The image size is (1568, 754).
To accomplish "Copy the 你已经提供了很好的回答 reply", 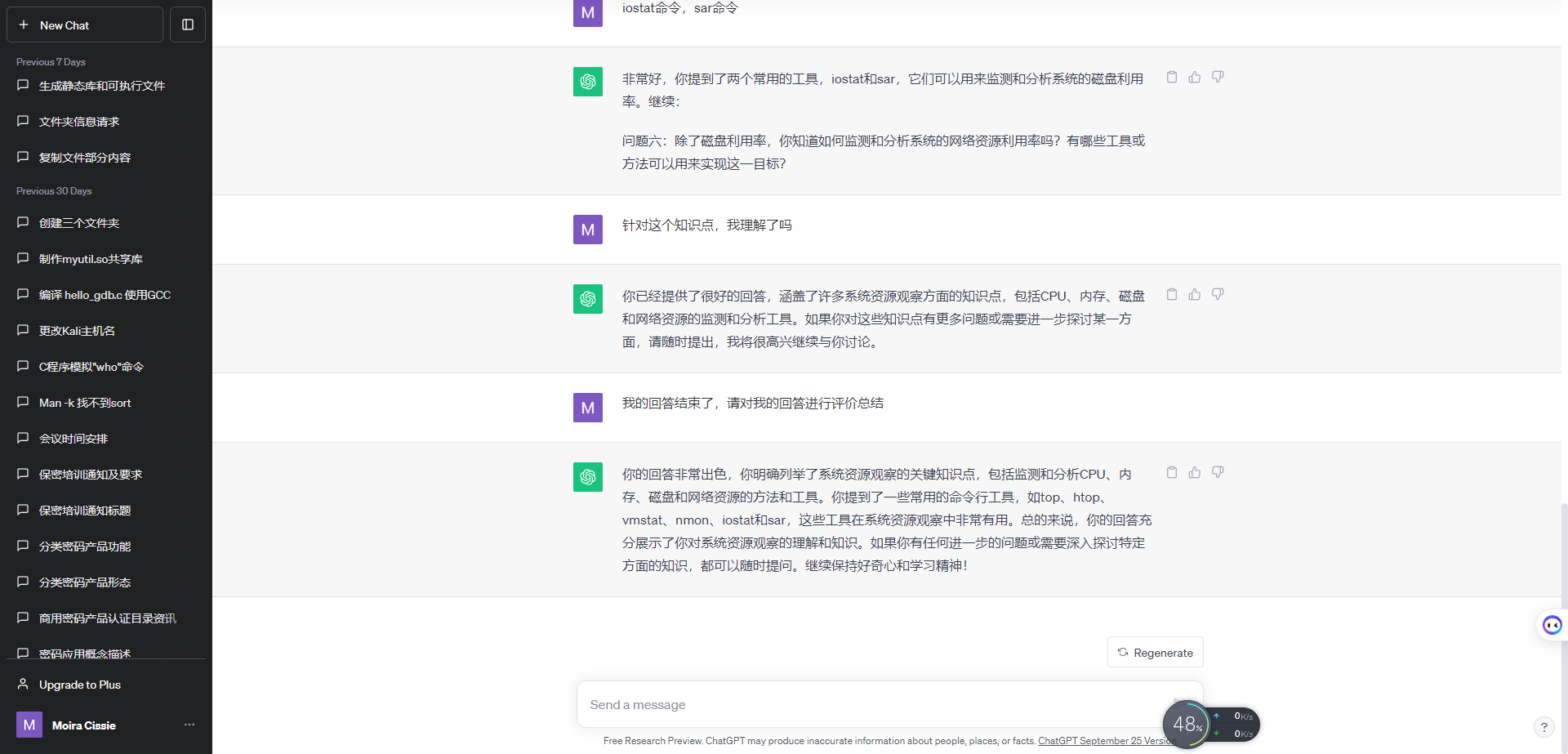I will point(1172,294).
